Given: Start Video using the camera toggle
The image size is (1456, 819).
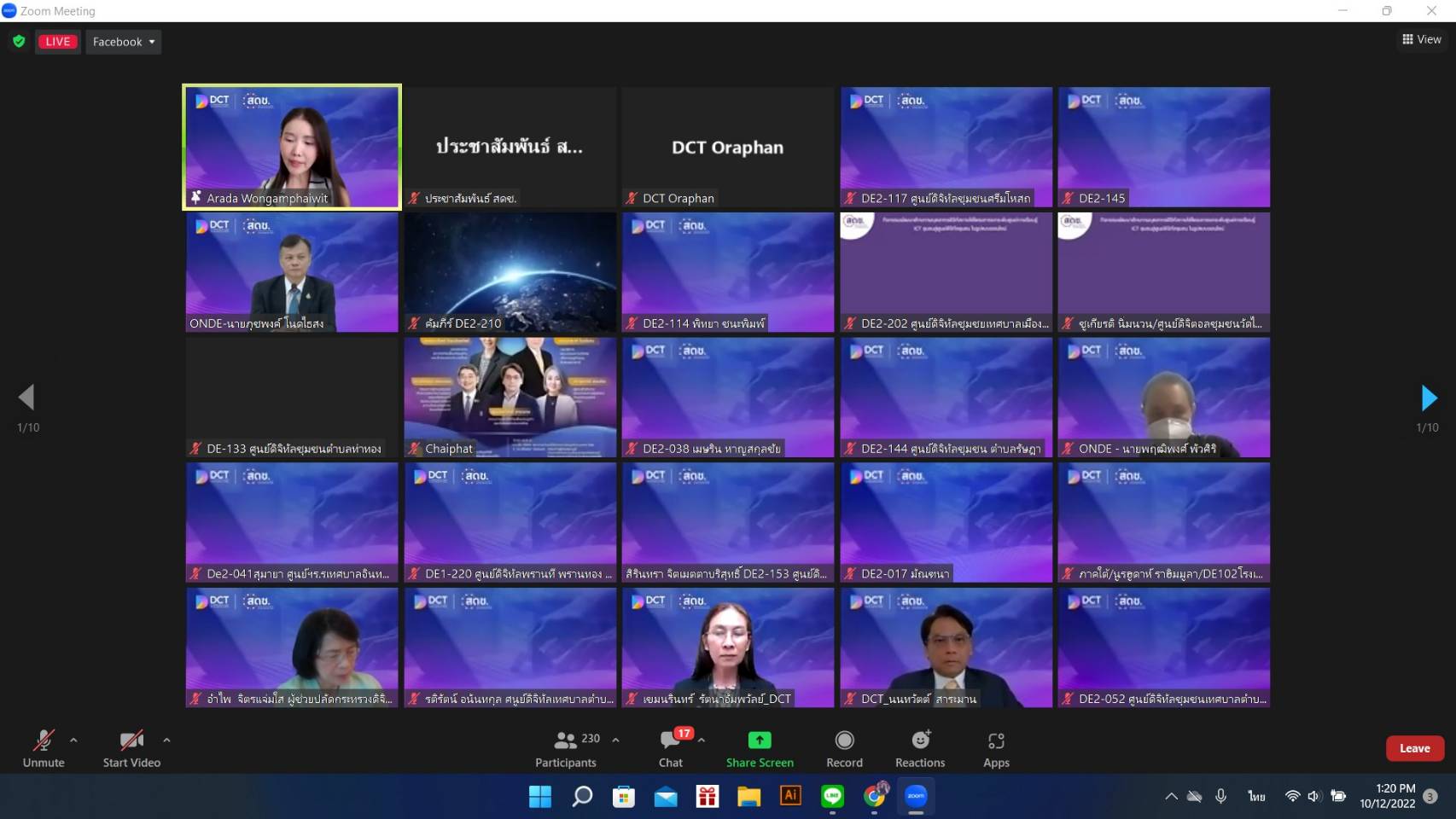Looking at the screenshot, I should (131, 748).
